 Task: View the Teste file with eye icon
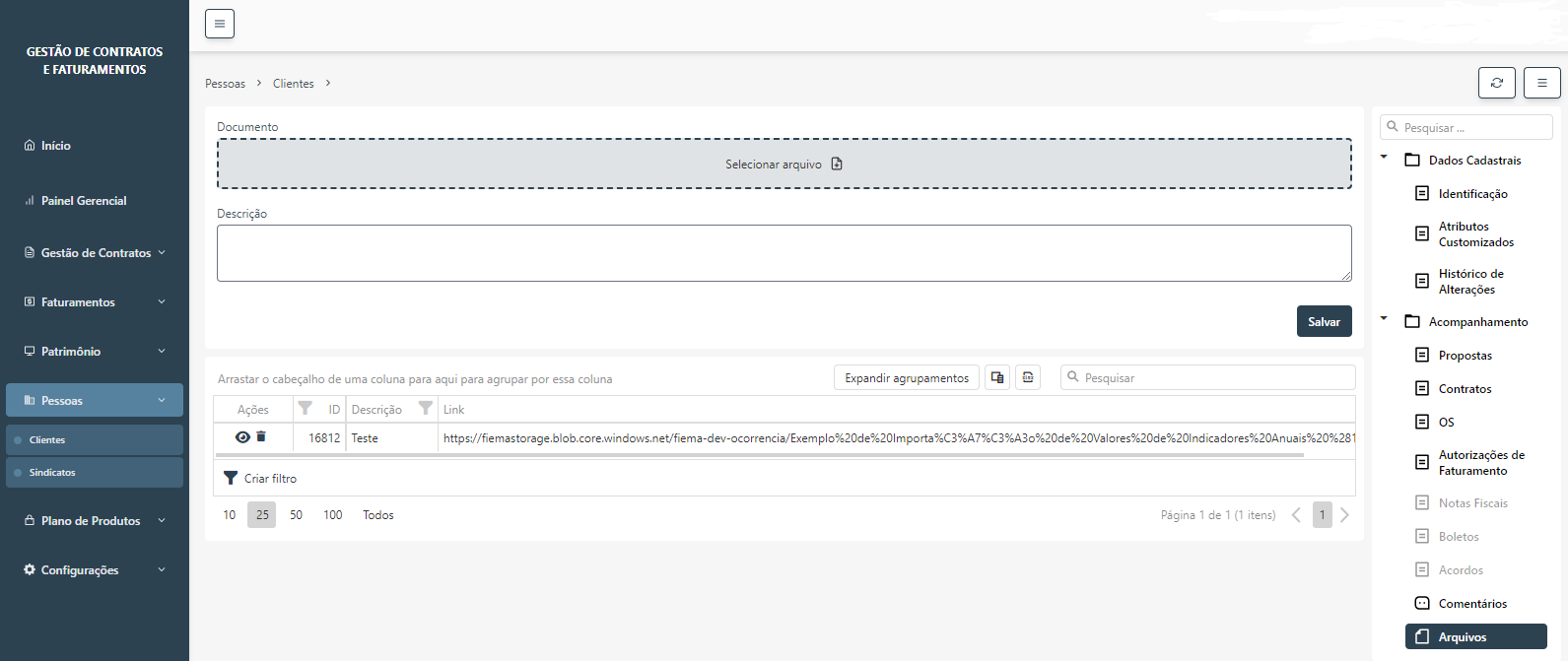(242, 436)
